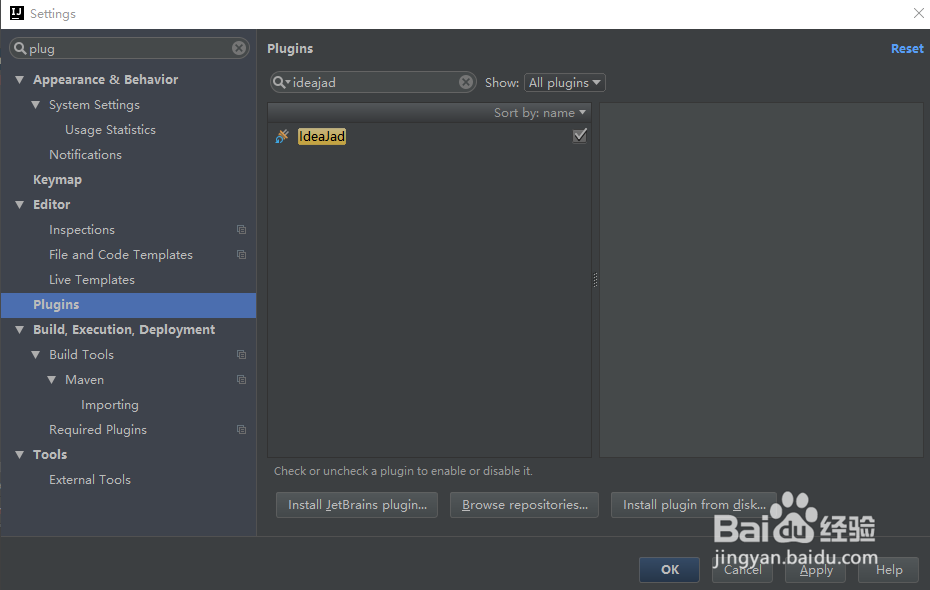930x590 pixels.
Task: Clear the ideajad plugin search text
Action: point(466,82)
